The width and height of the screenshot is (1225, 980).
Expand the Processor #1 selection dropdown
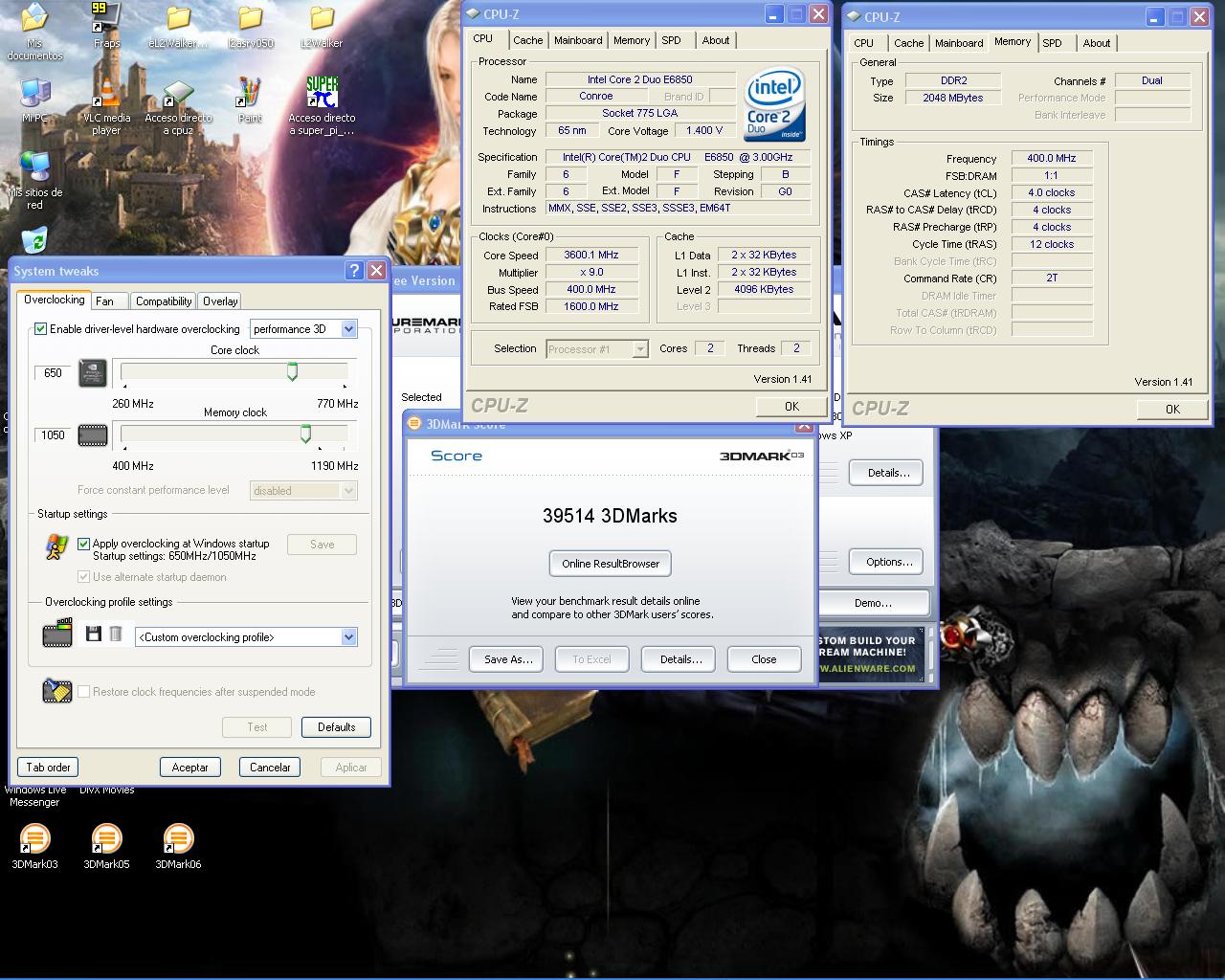(x=640, y=349)
